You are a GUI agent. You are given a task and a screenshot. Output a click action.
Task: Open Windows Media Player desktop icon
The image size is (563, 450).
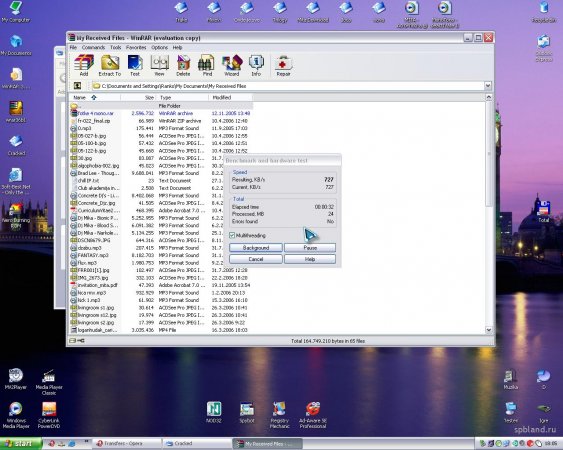click(x=16, y=415)
